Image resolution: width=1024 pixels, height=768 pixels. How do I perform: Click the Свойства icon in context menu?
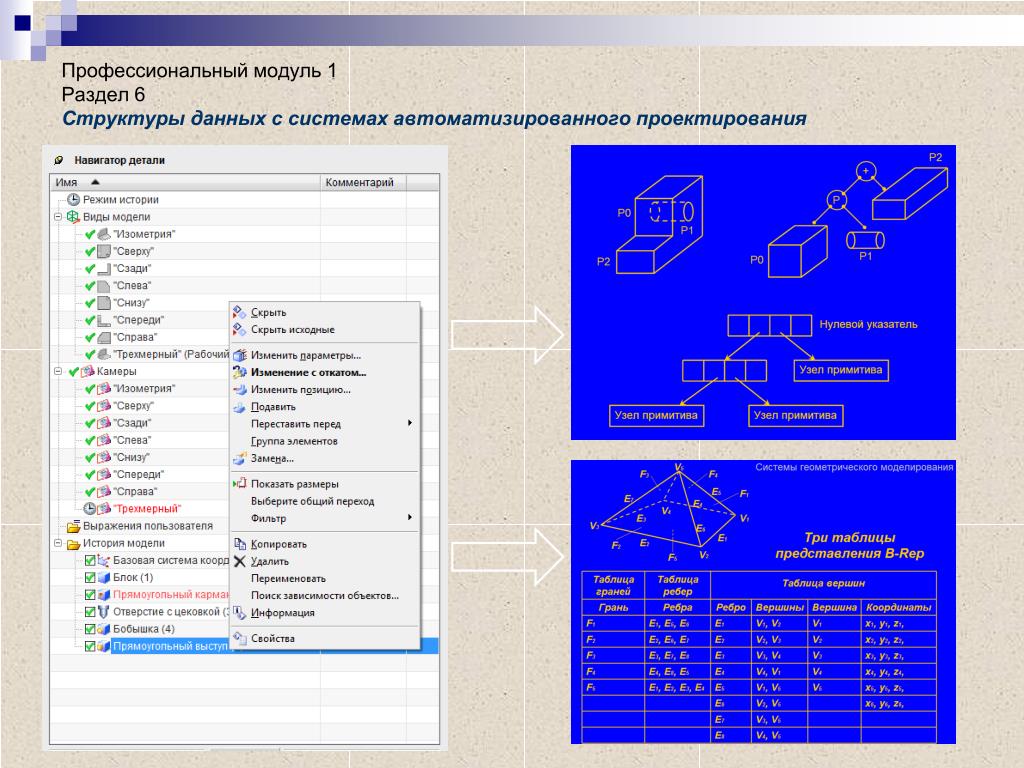[240, 638]
